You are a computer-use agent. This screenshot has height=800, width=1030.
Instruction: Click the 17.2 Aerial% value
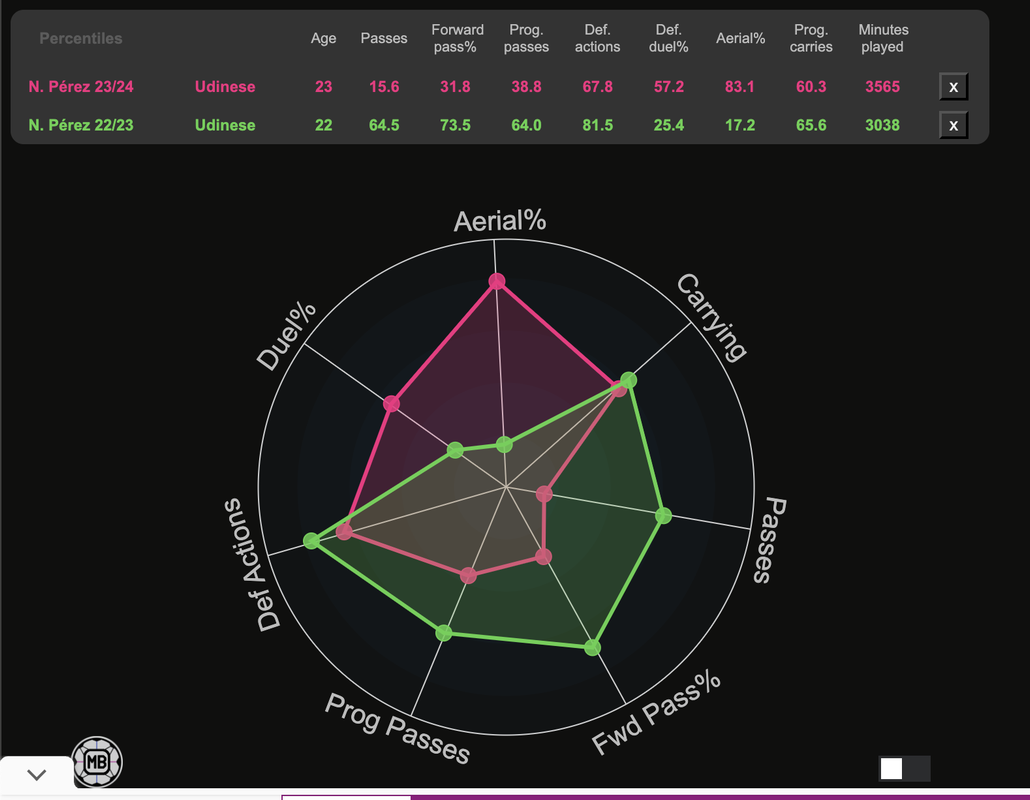coord(740,125)
